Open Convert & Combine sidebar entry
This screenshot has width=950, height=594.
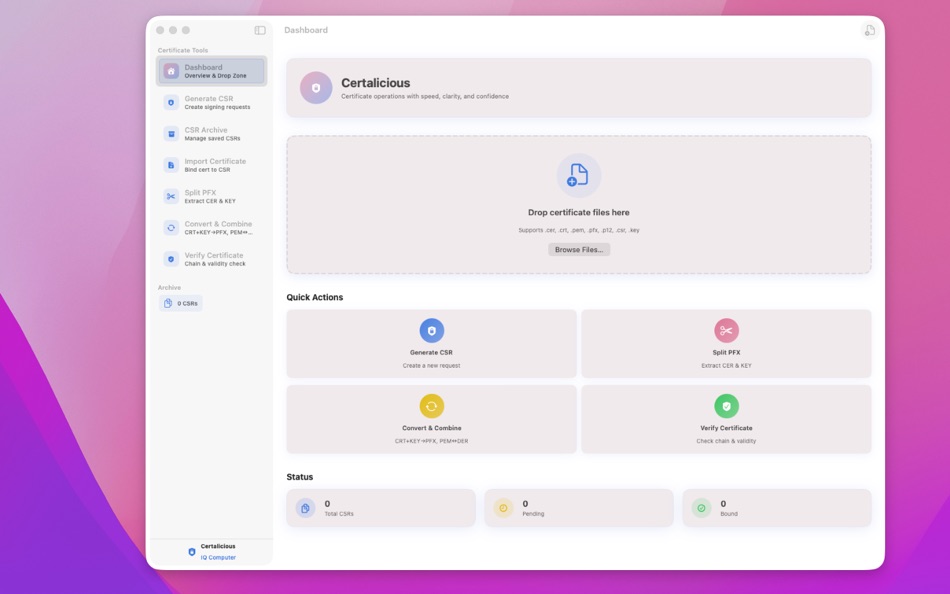tap(211, 228)
